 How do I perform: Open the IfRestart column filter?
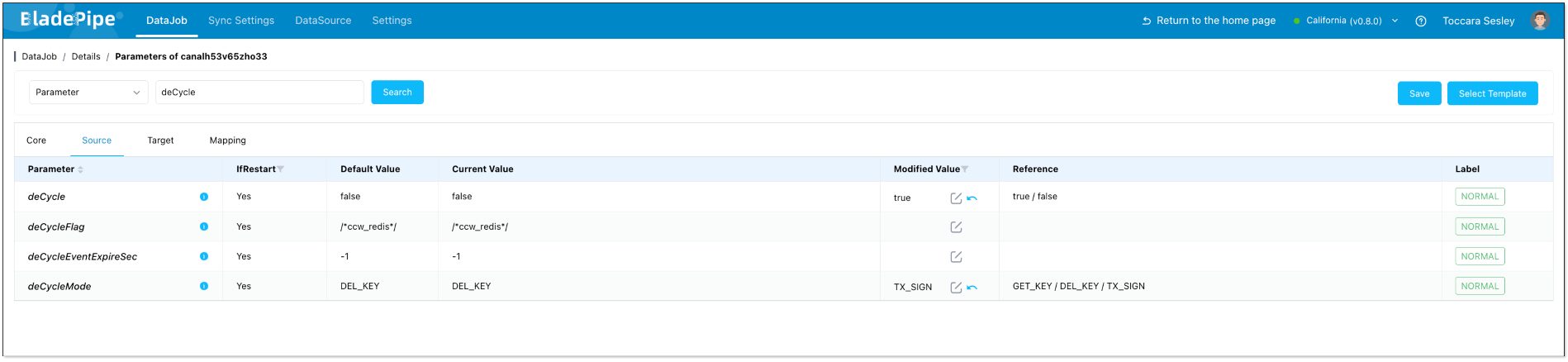point(281,169)
